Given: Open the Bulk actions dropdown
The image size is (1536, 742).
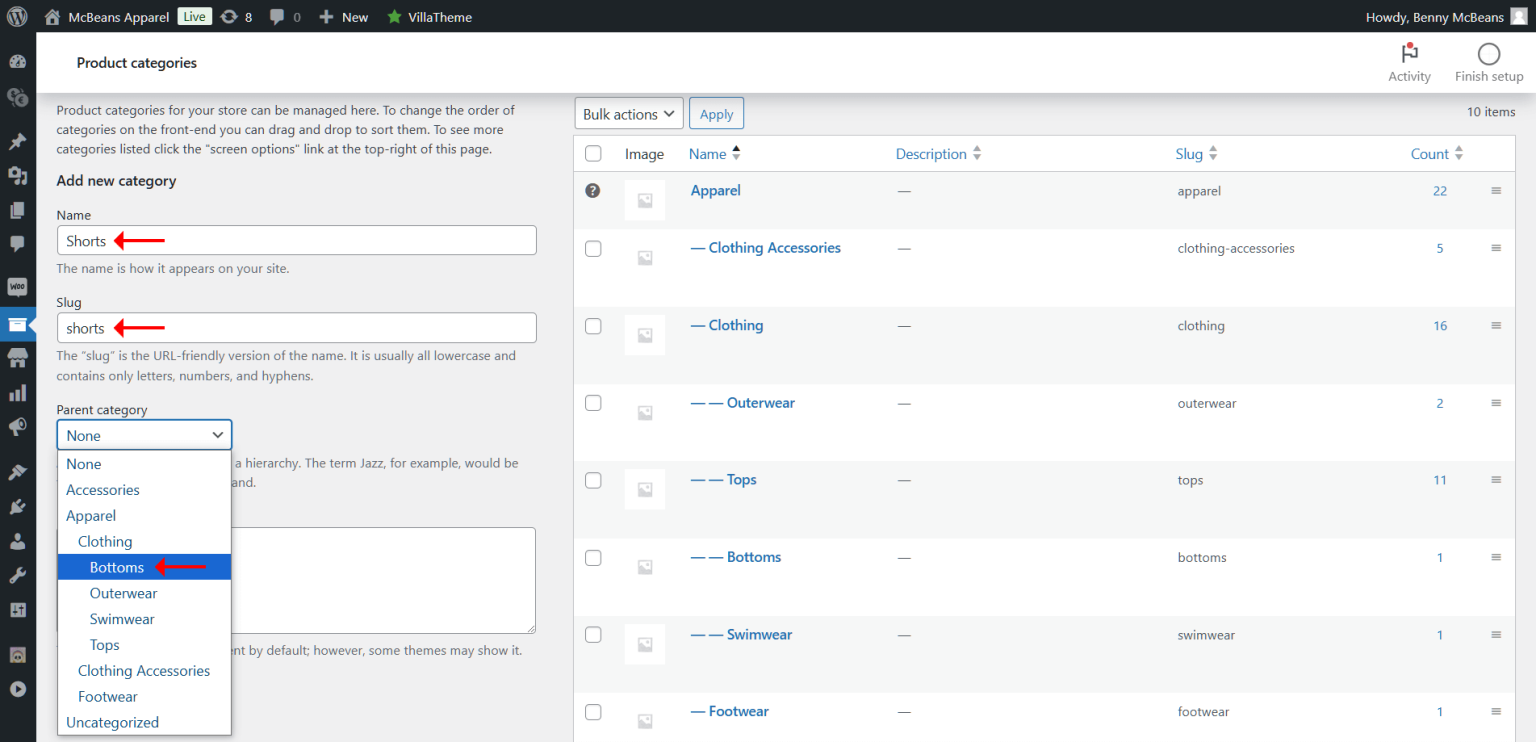Looking at the screenshot, I should coord(629,114).
